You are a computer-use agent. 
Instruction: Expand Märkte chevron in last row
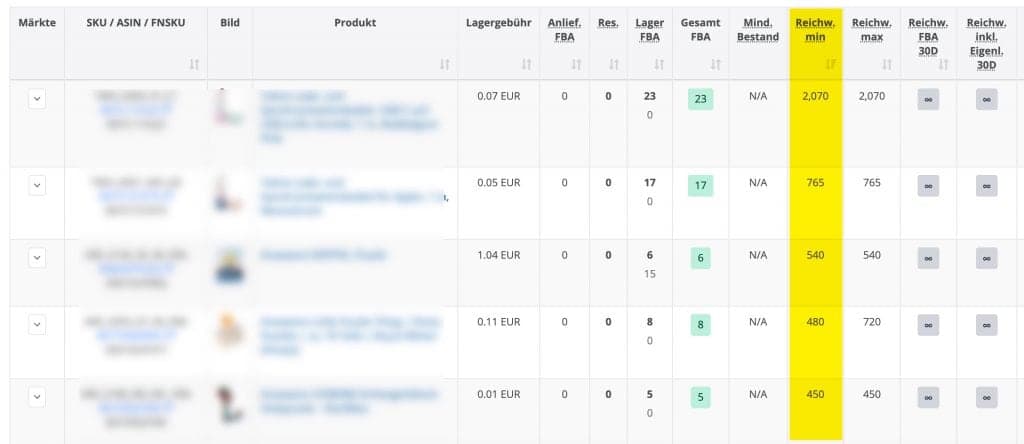tap(37, 396)
